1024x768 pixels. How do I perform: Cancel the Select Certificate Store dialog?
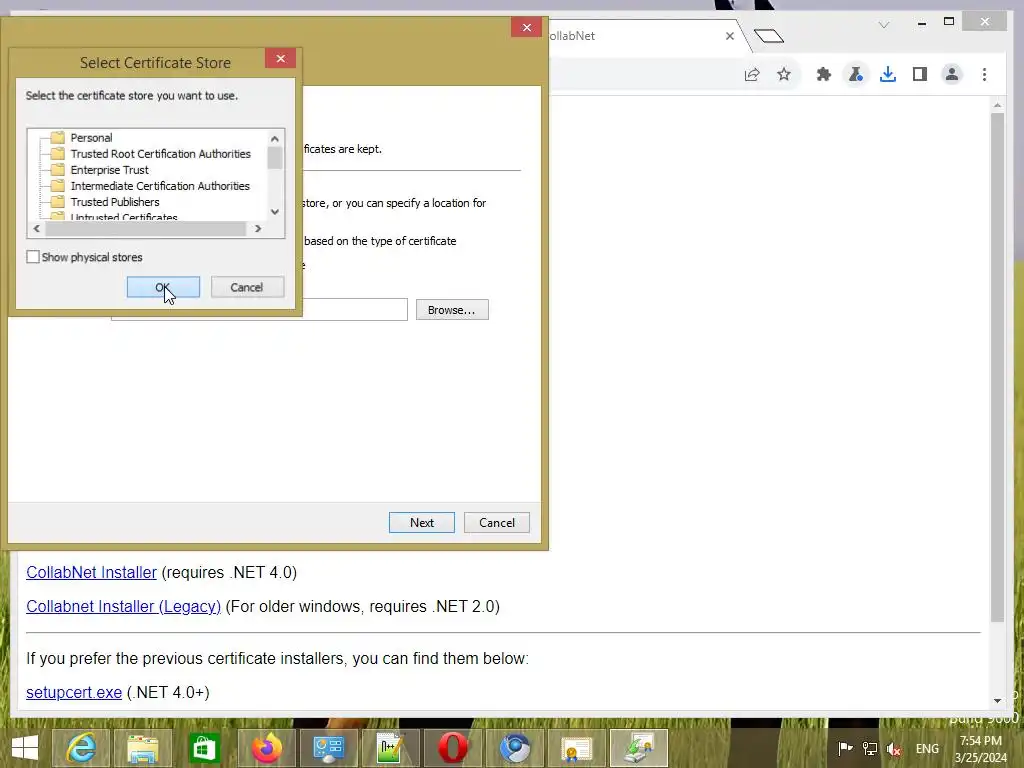pyautogui.click(x=247, y=287)
